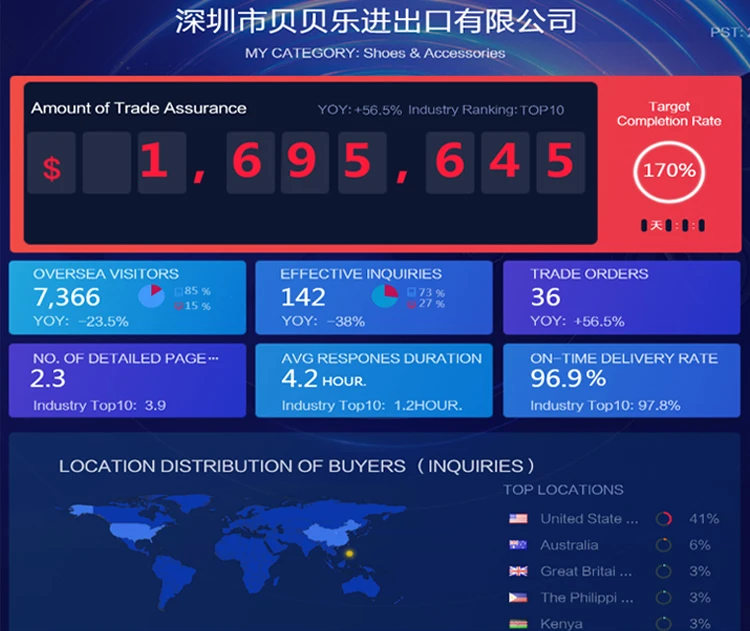Click the Oversea Visitors pie chart
Viewport: 750px width, 631px height.
click(151, 296)
